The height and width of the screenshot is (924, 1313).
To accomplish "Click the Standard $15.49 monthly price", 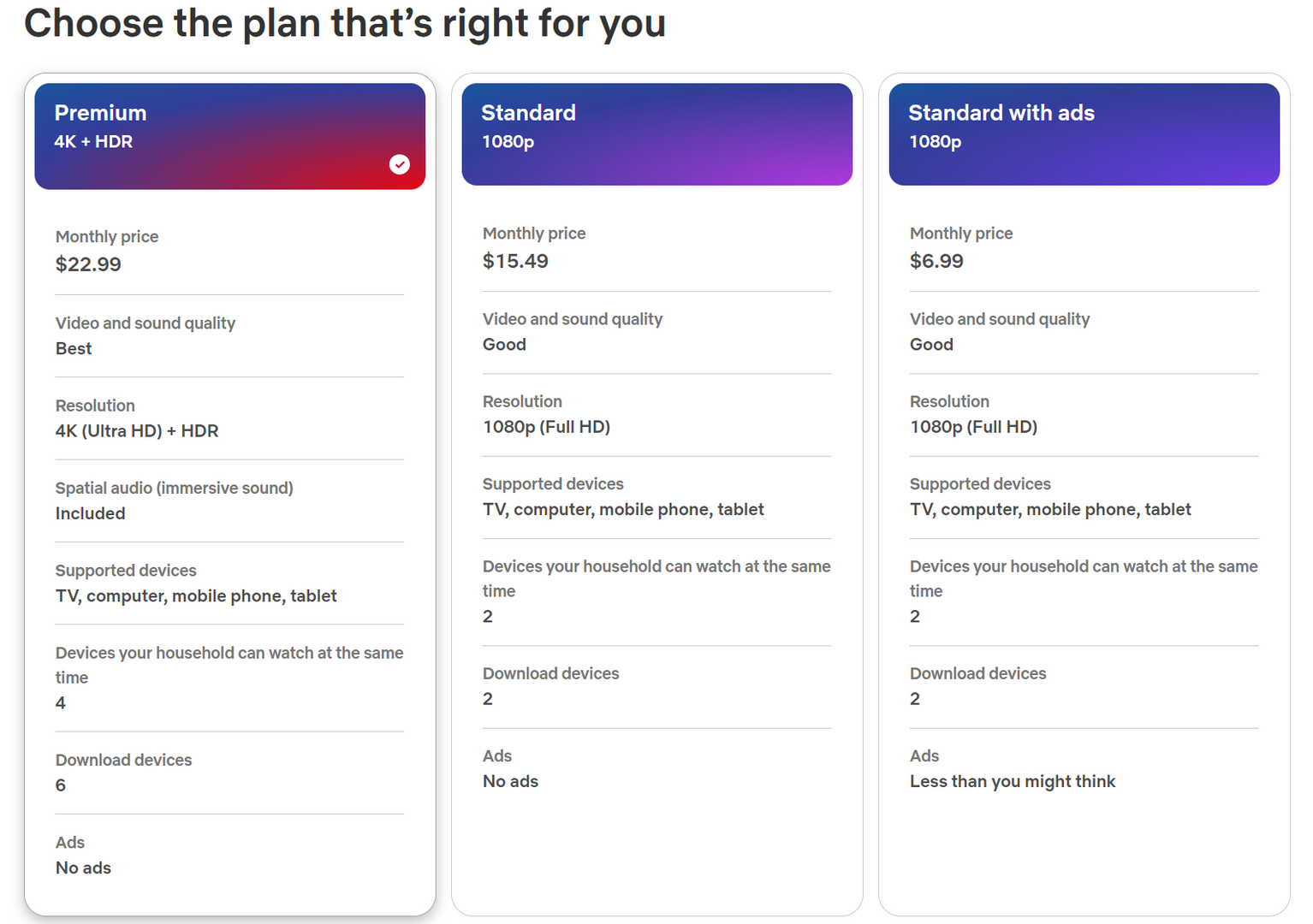I will point(515,261).
